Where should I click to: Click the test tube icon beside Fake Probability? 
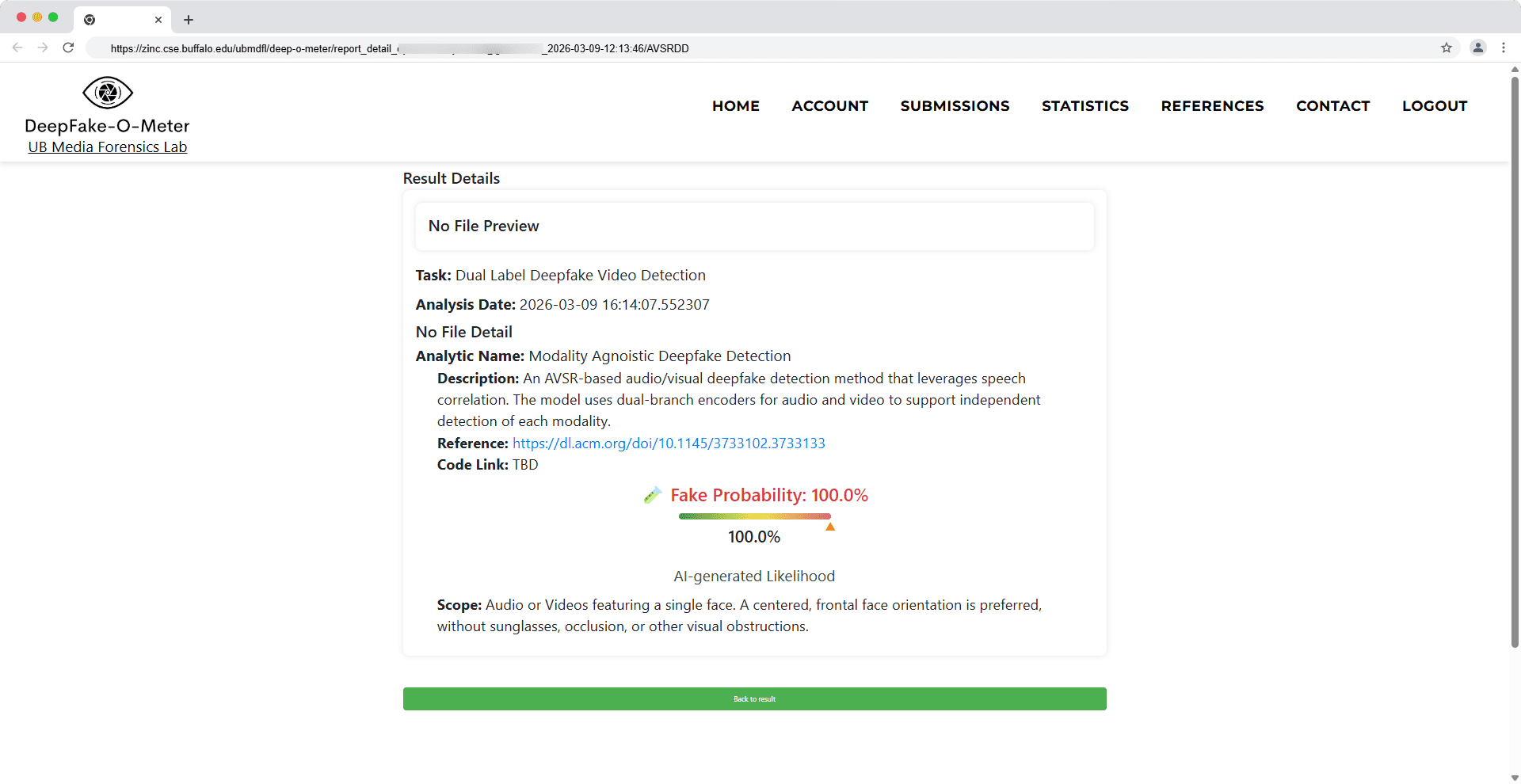tap(653, 496)
